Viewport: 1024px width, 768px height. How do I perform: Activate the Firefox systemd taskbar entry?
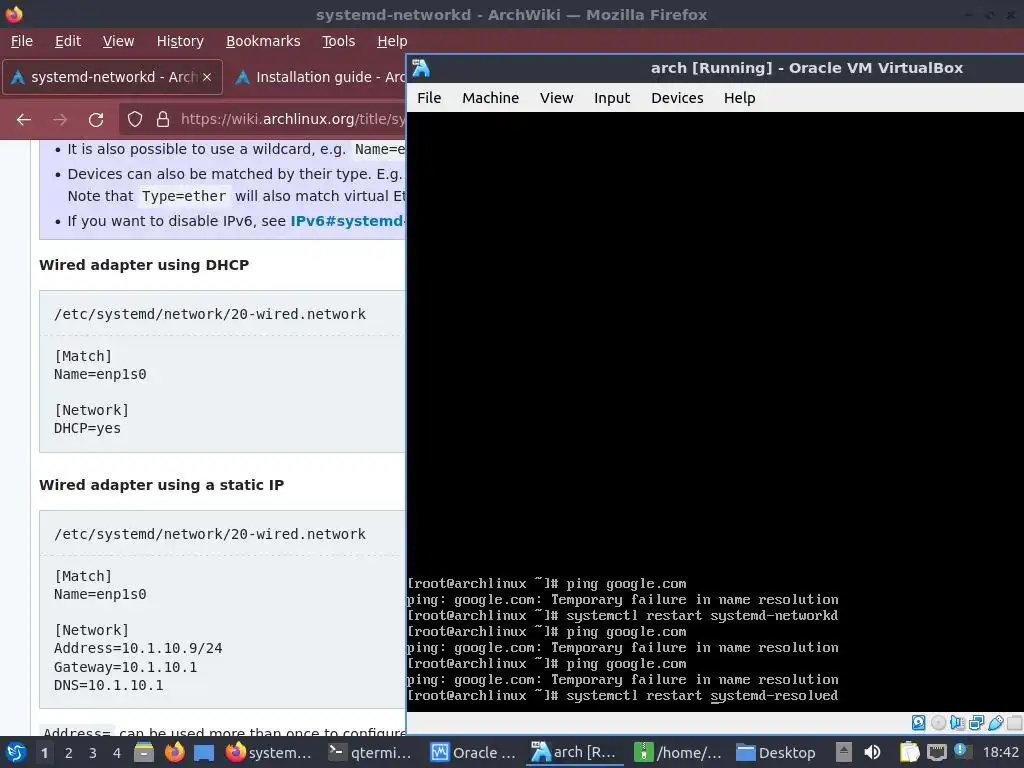tap(269, 753)
